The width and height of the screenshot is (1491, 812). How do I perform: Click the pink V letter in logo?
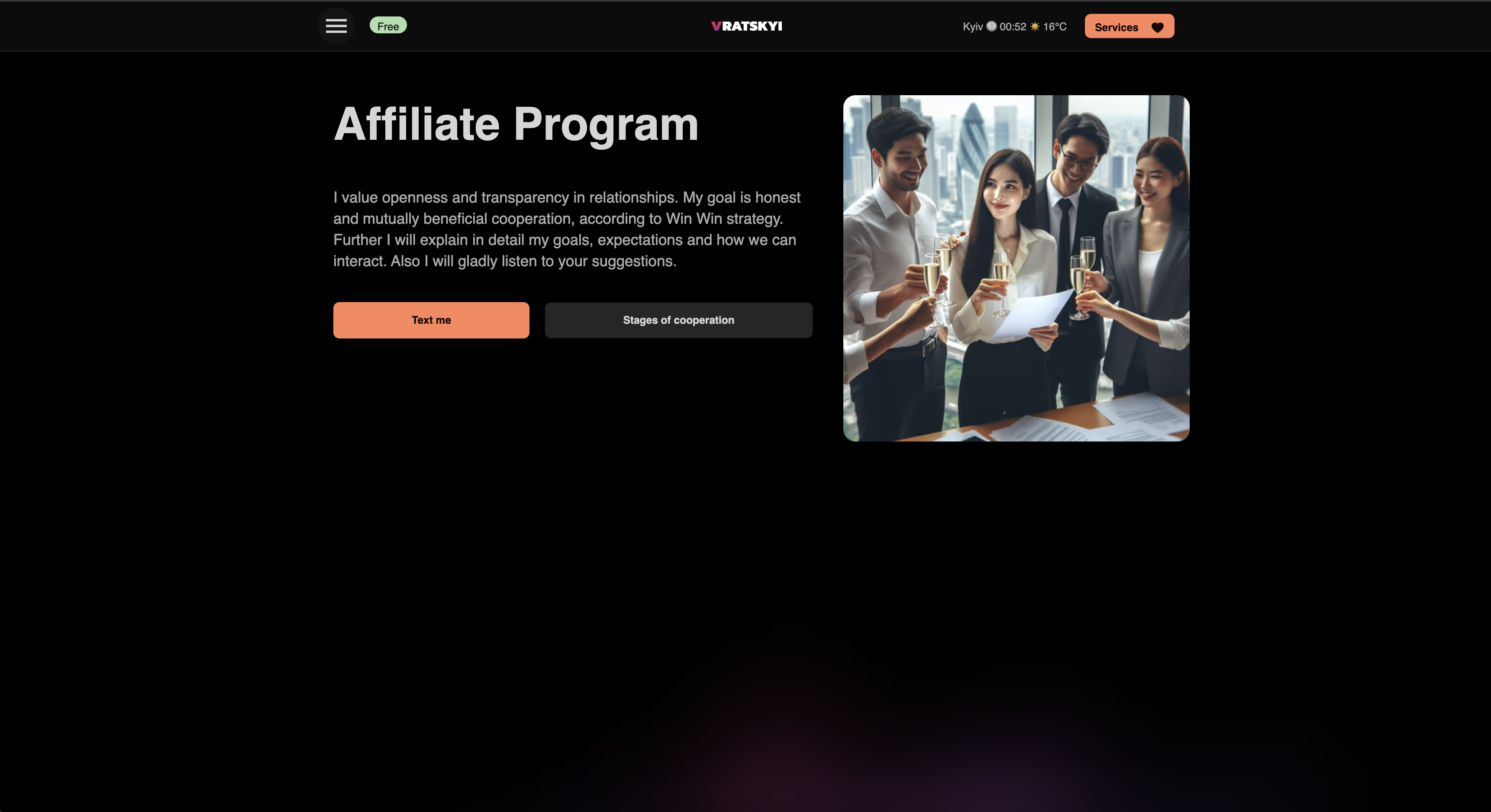pyautogui.click(x=716, y=26)
